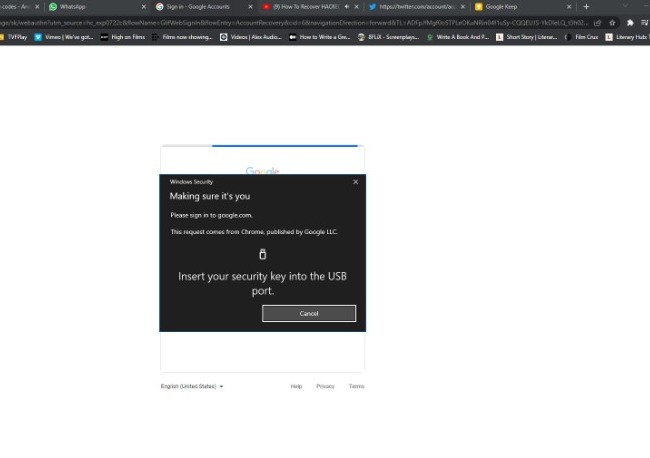Select the Sign in - Google Accounts tab

tap(203, 7)
